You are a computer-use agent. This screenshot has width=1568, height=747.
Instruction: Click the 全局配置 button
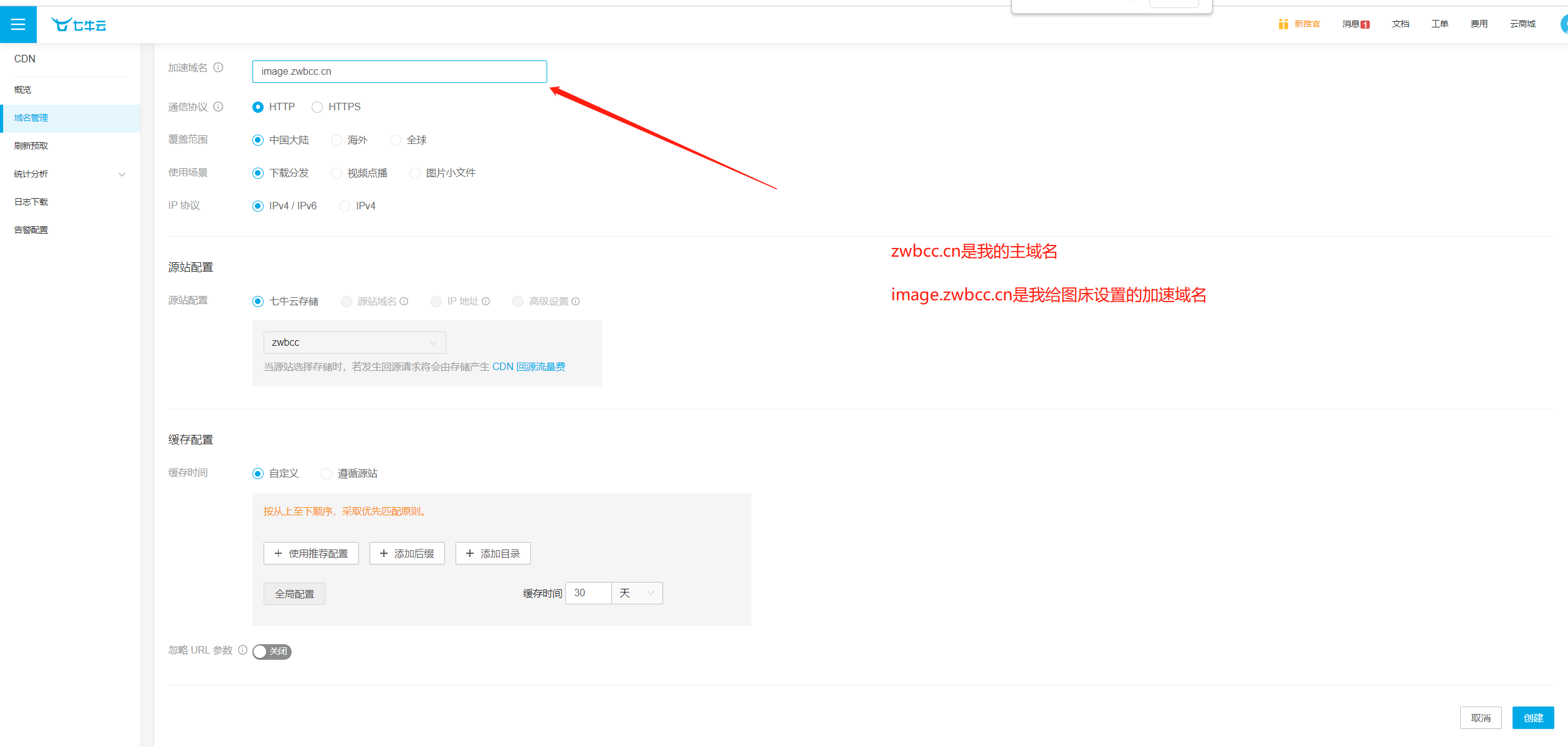(x=294, y=594)
